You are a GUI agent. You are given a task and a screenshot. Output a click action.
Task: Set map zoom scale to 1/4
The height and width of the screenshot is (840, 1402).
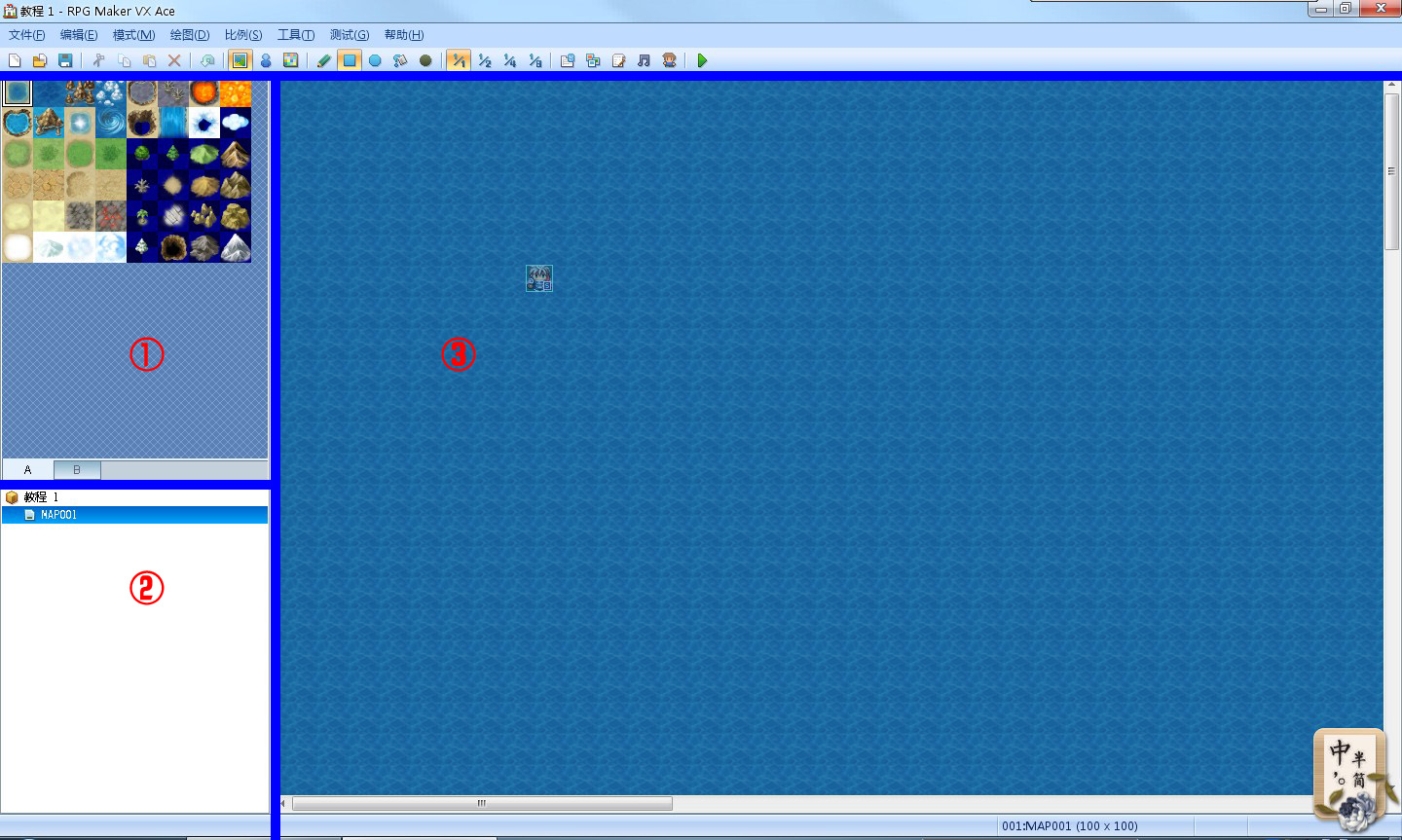[x=510, y=60]
